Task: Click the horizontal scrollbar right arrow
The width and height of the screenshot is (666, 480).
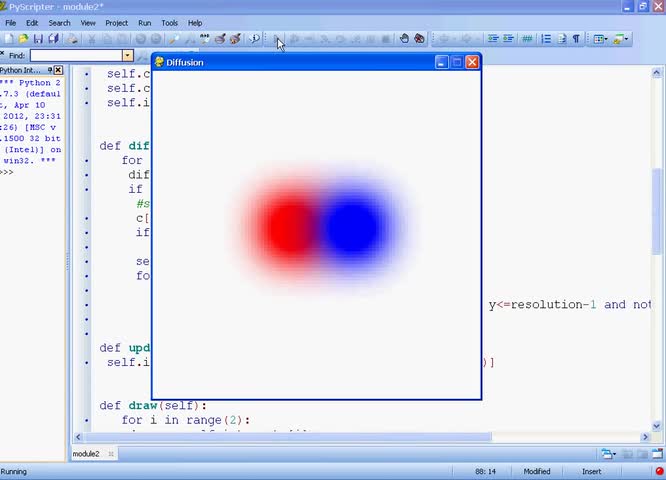Action: 645,437
